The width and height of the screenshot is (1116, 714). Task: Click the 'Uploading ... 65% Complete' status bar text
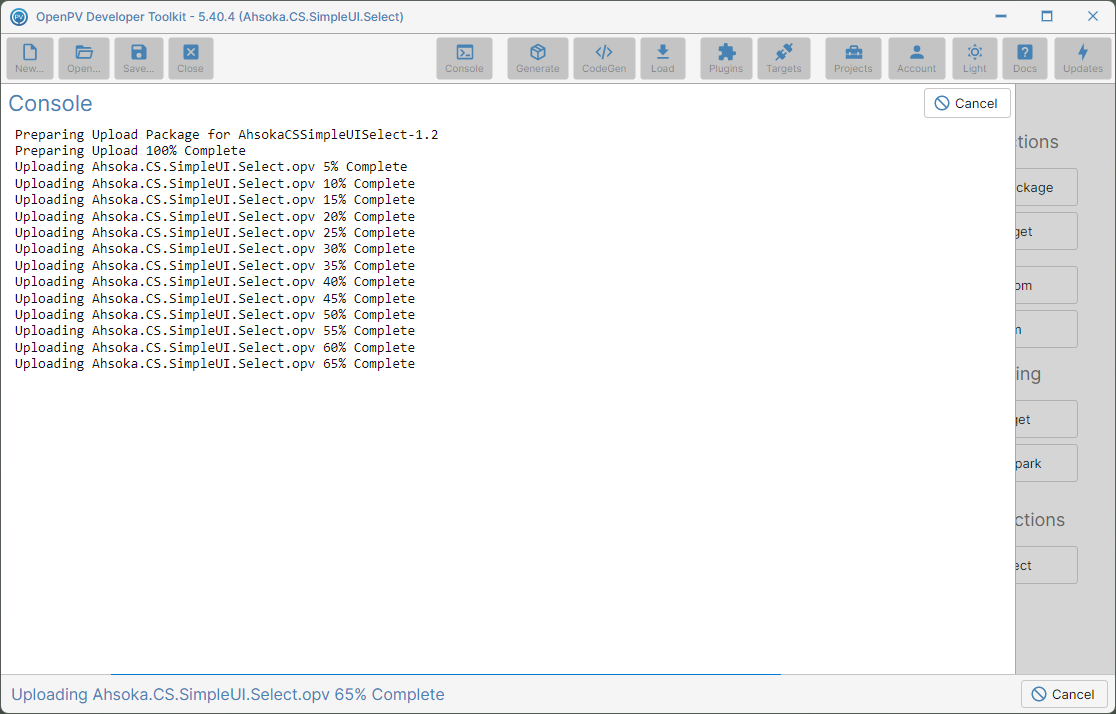pyautogui.click(x=228, y=694)
